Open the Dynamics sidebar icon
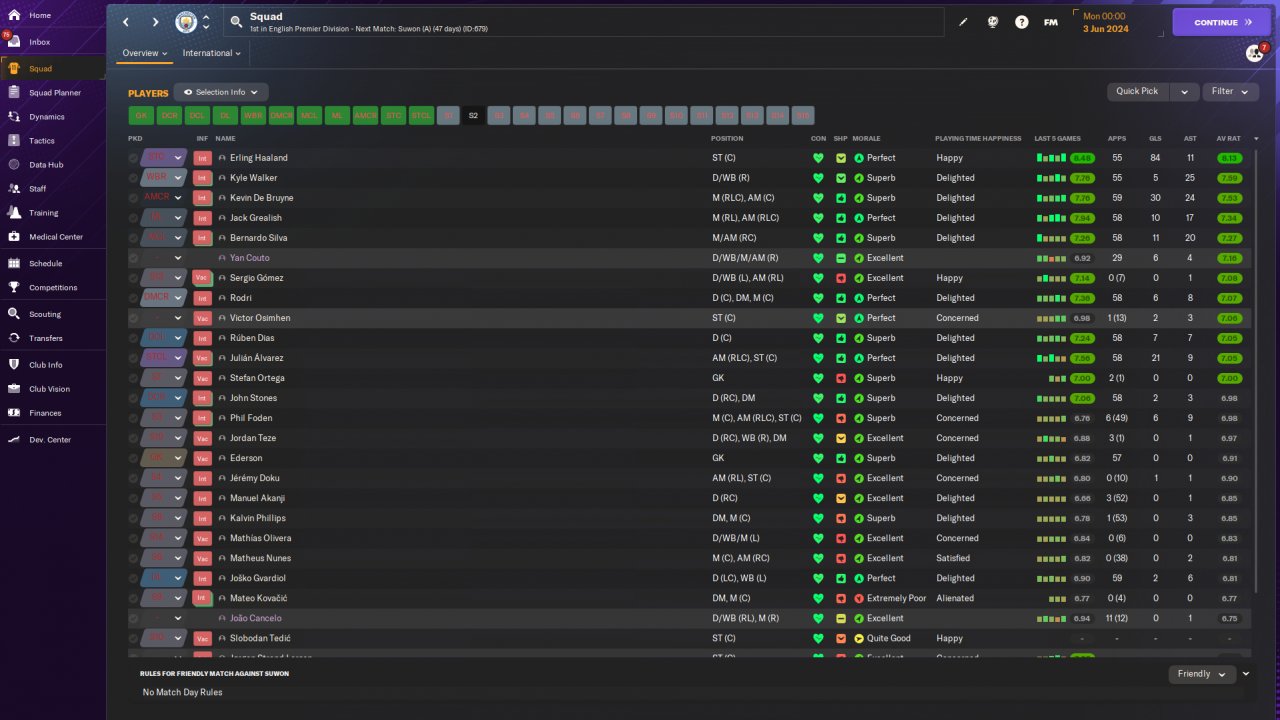Viewport: 1280px width, 720px height. point(13,117)
